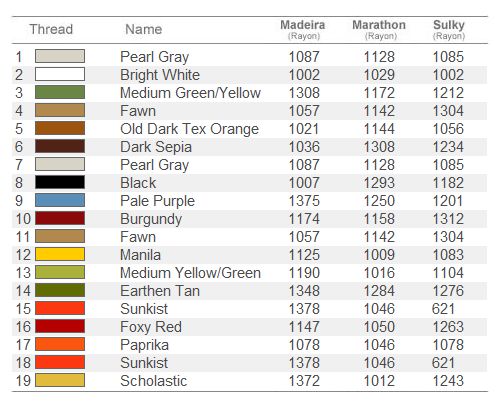Select the Paprika row name
Viewport: 500px width, 402px height.
click(144, 345)
